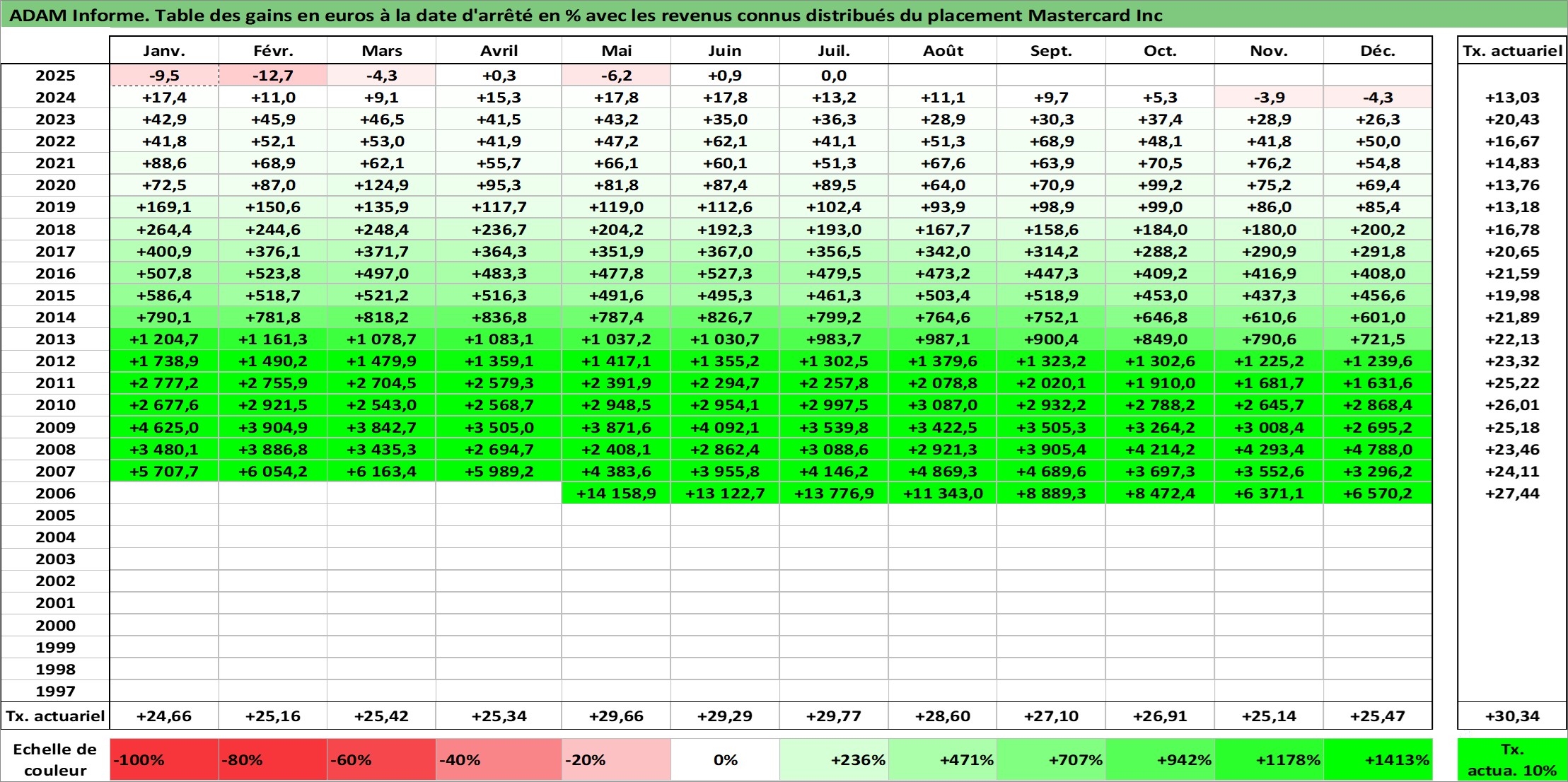Select the Juil. column header
This screenshot has width=1568, height=782.
pos(835,50)
